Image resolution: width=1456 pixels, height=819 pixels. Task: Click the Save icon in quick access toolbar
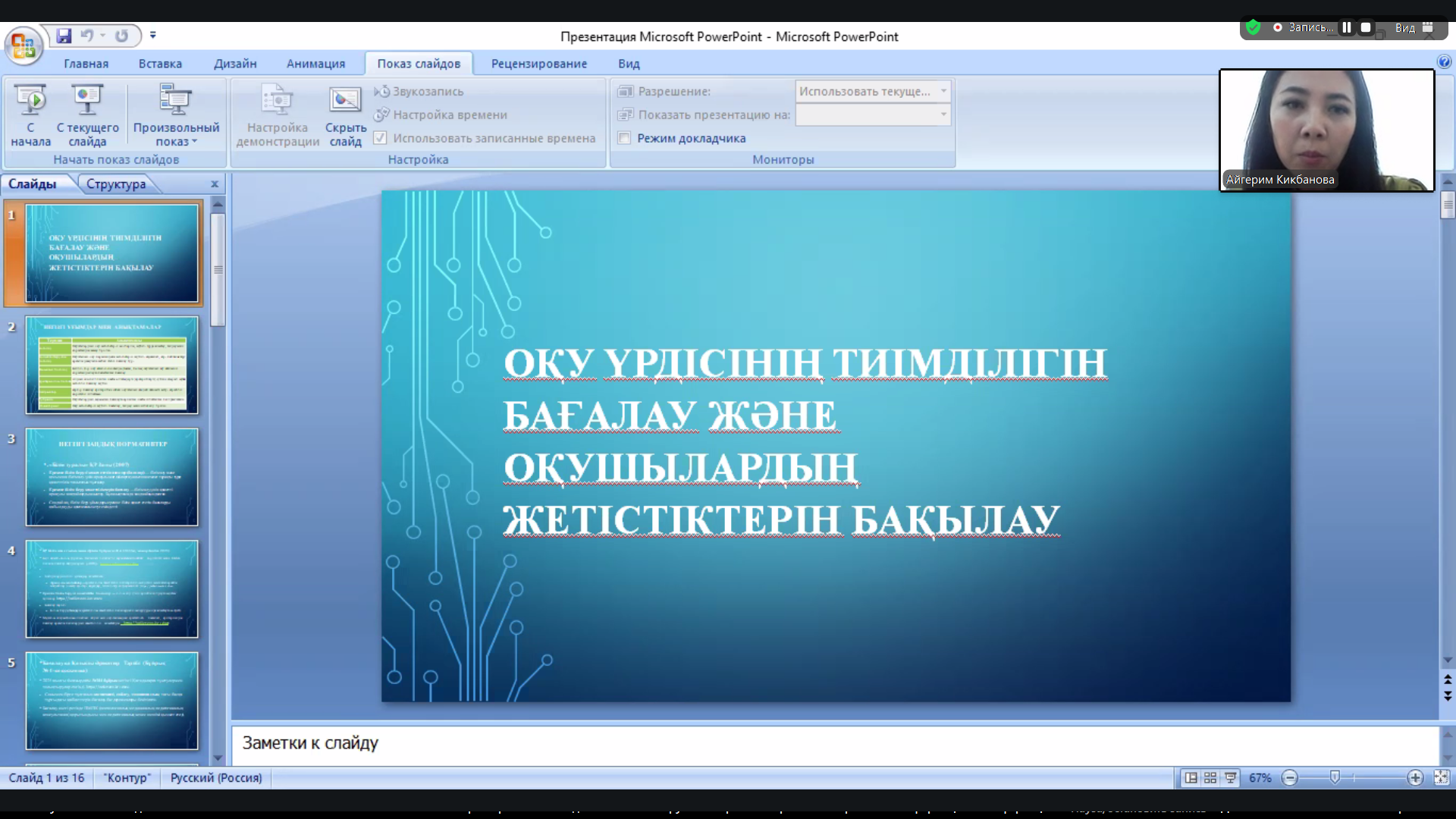(64, 36)
